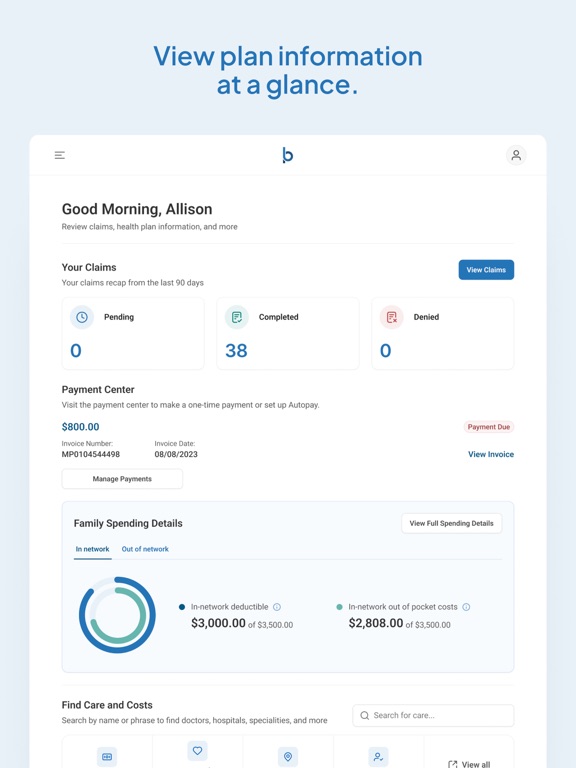Click the Search for care field
The height and width of the screenshot is (768, 576).
(433, 716)
